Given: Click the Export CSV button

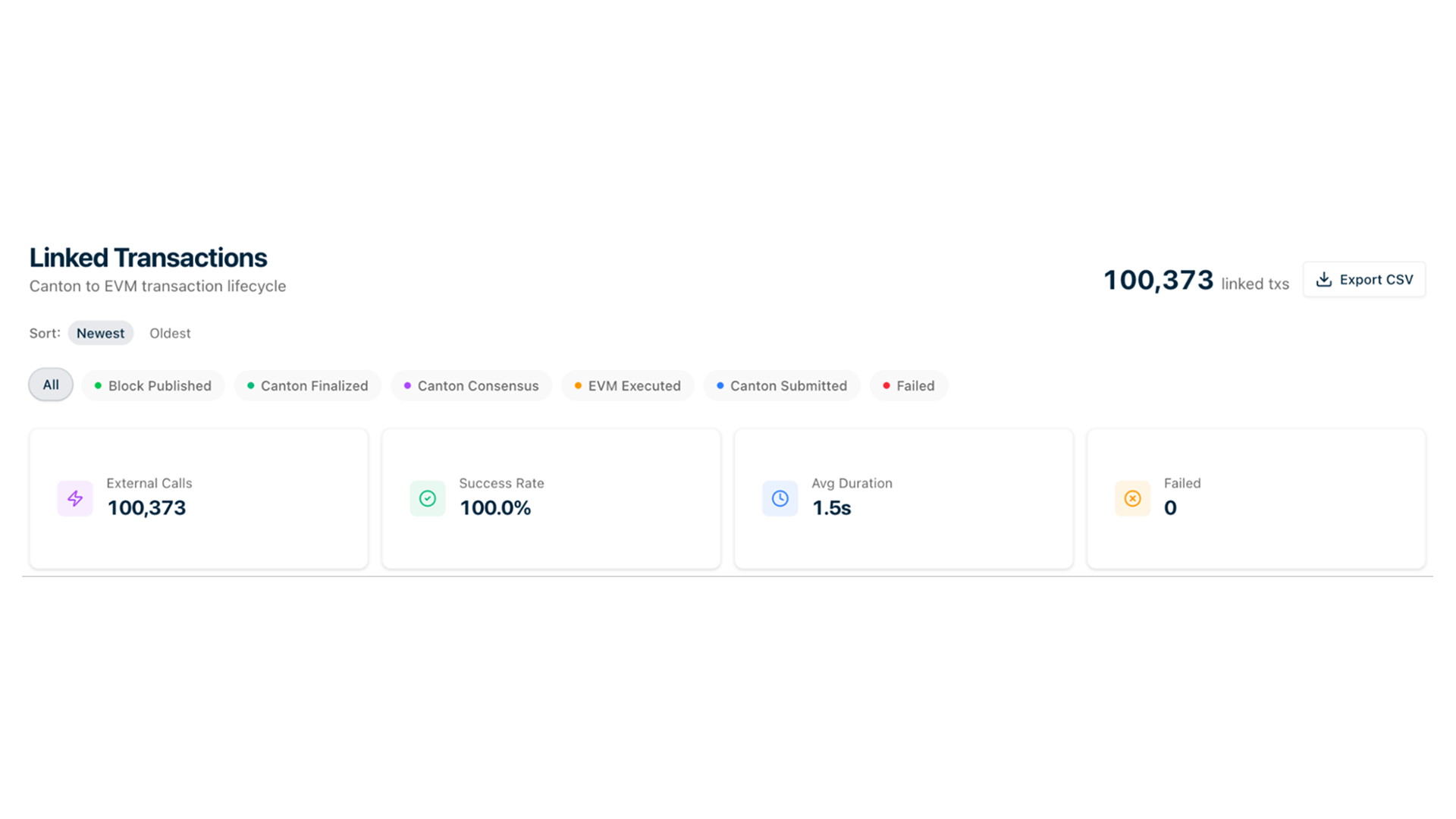Looking at the screenshot, I should click(1363, 279).
